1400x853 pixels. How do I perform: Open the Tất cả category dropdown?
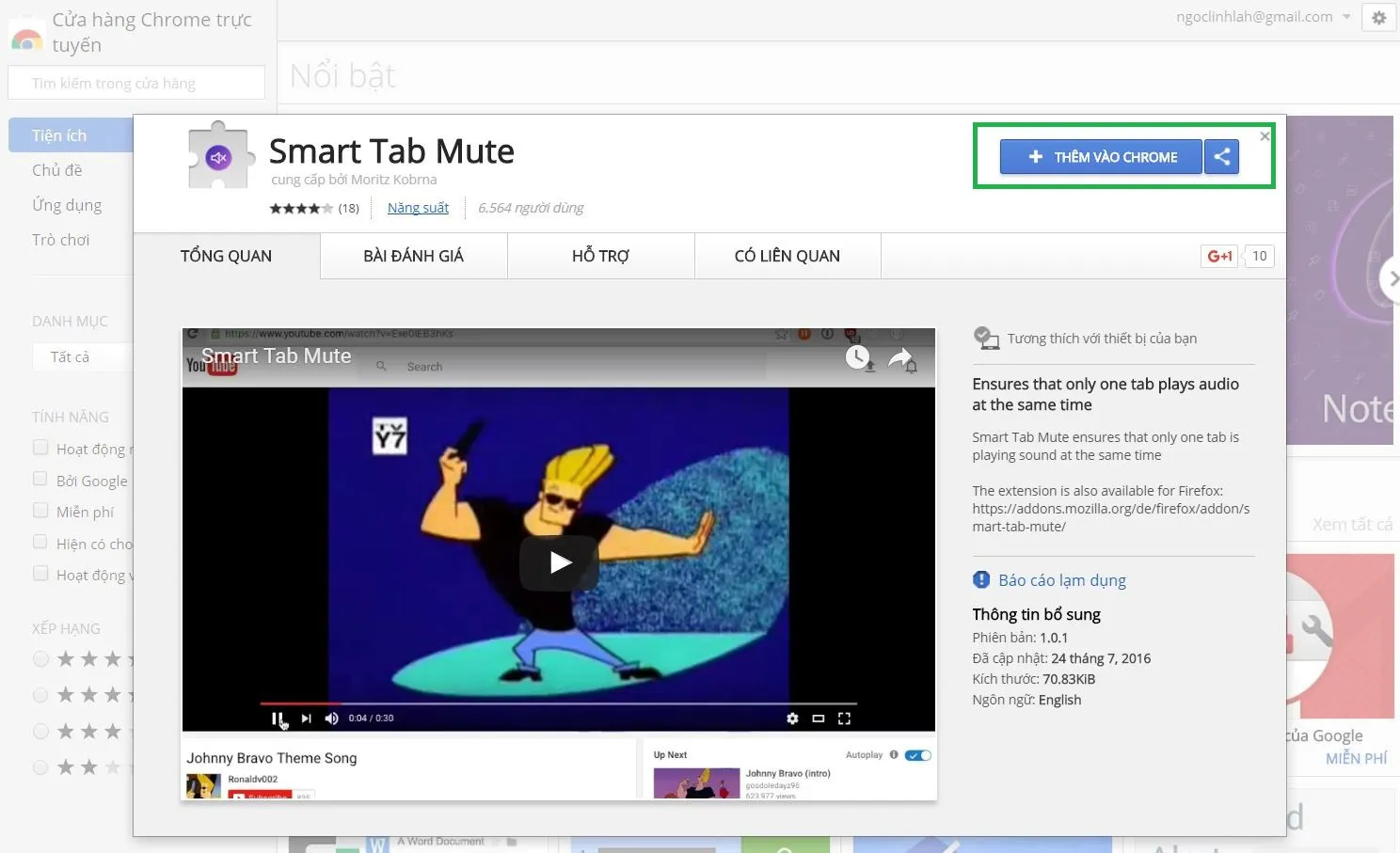[x=83, y=357]
